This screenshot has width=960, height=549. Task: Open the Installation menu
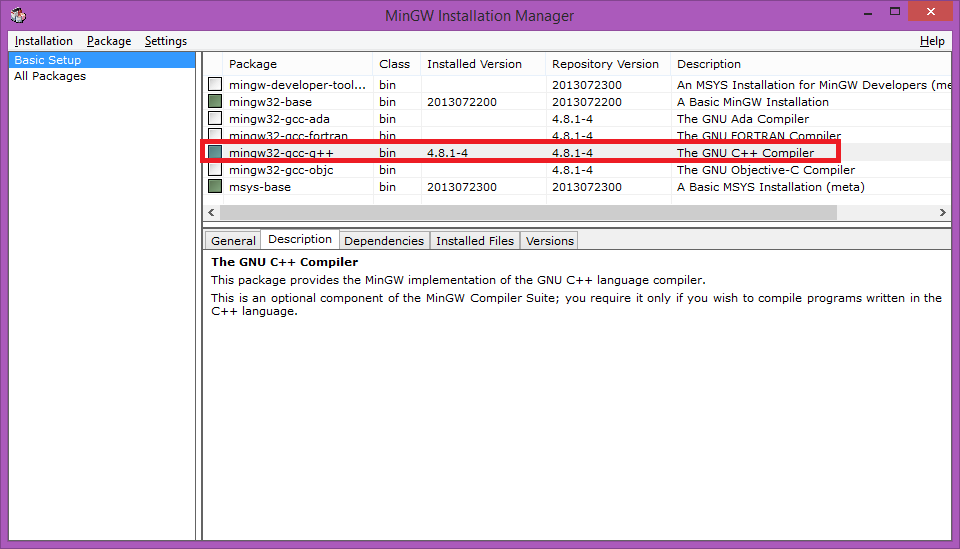43,41
